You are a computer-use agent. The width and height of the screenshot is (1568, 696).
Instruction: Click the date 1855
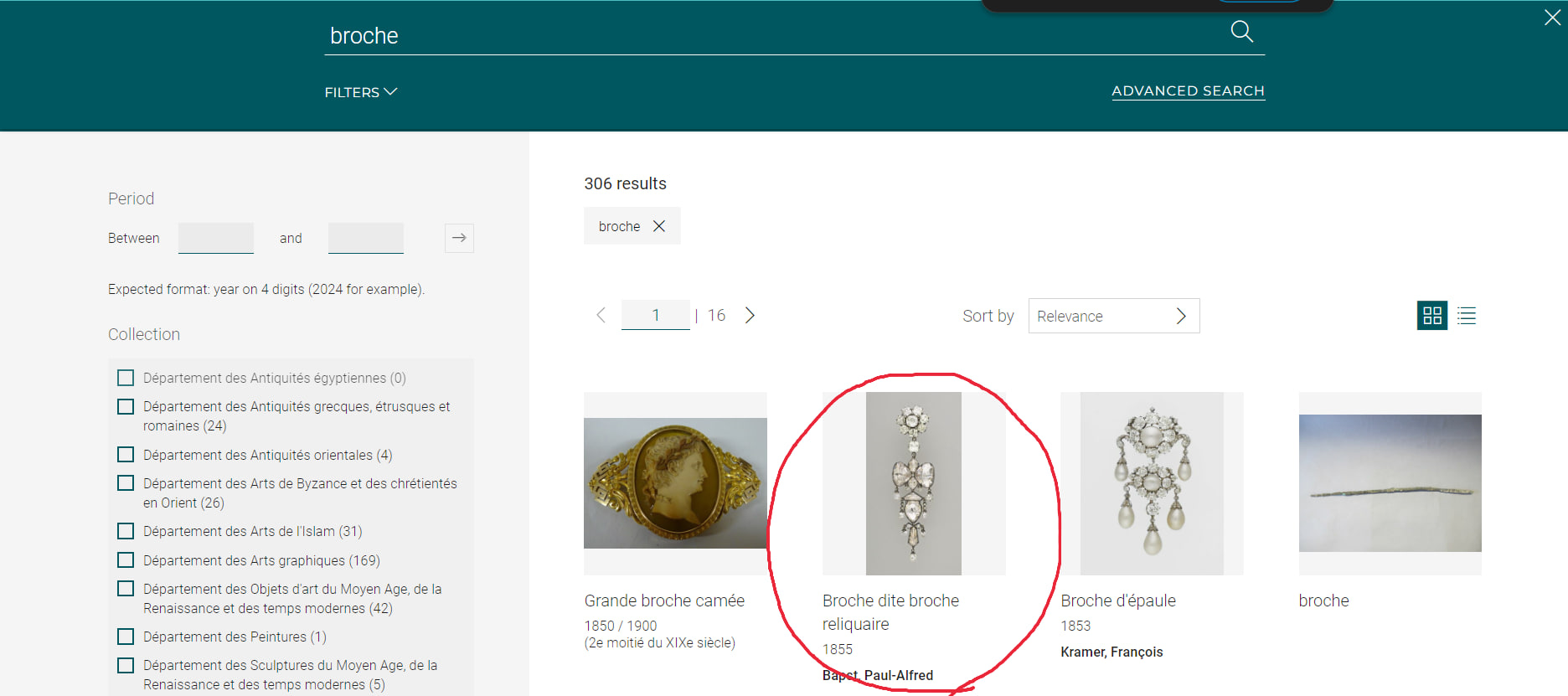(838, 649)
